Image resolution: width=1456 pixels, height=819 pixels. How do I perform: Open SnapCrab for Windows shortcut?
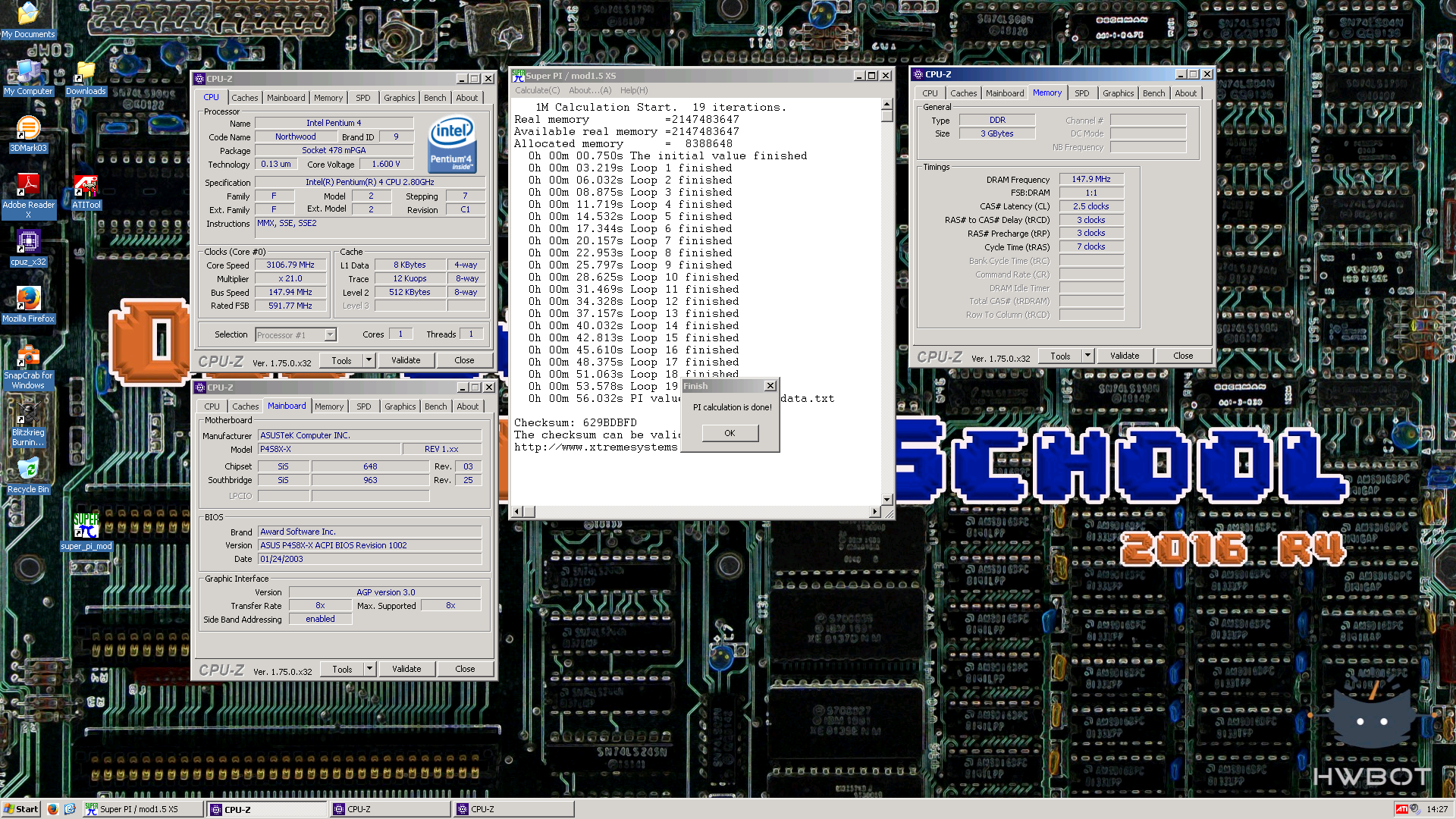tap(28, 367)
